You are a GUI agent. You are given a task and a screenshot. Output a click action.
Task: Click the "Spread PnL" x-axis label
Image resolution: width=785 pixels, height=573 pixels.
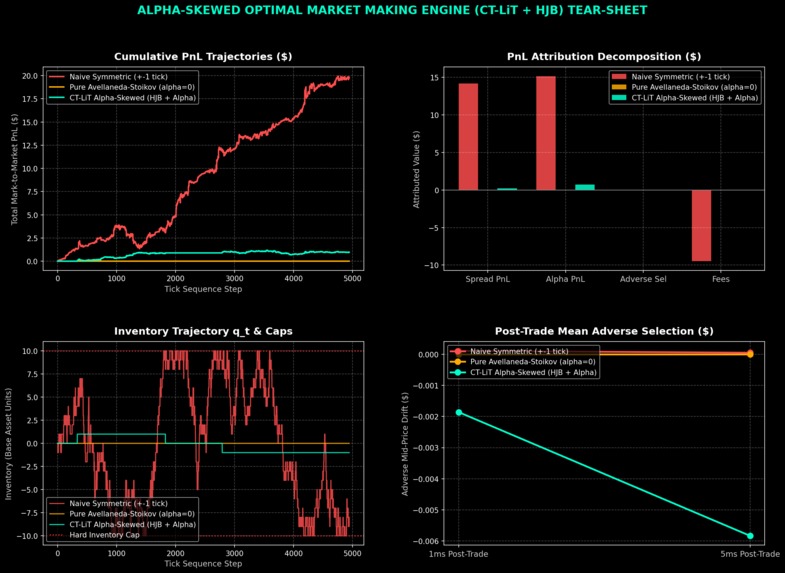(x=488, y=279)
